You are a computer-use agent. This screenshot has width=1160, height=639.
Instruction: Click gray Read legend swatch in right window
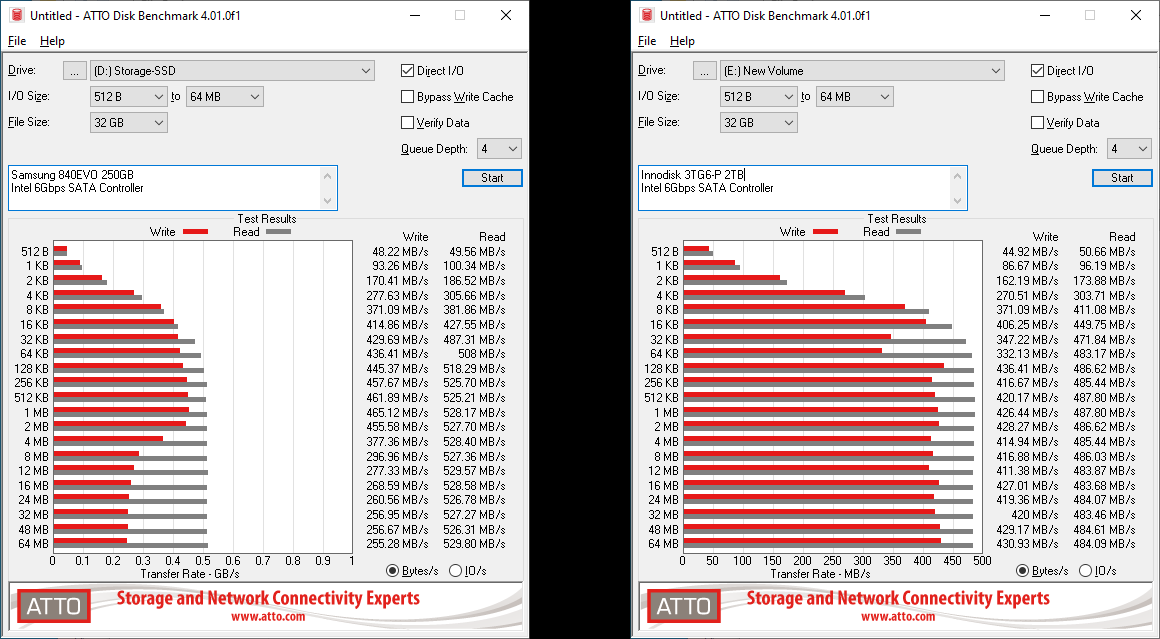[909, 232]
